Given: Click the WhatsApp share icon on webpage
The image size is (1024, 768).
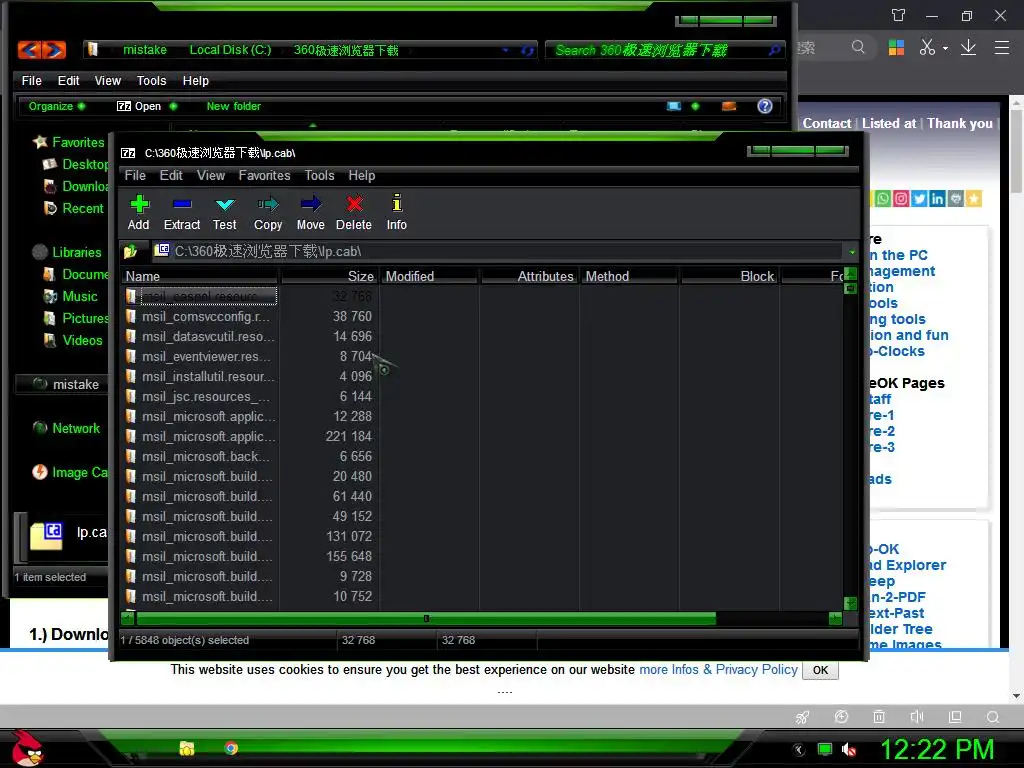Looking at the screenshot, I should (883, 199).
